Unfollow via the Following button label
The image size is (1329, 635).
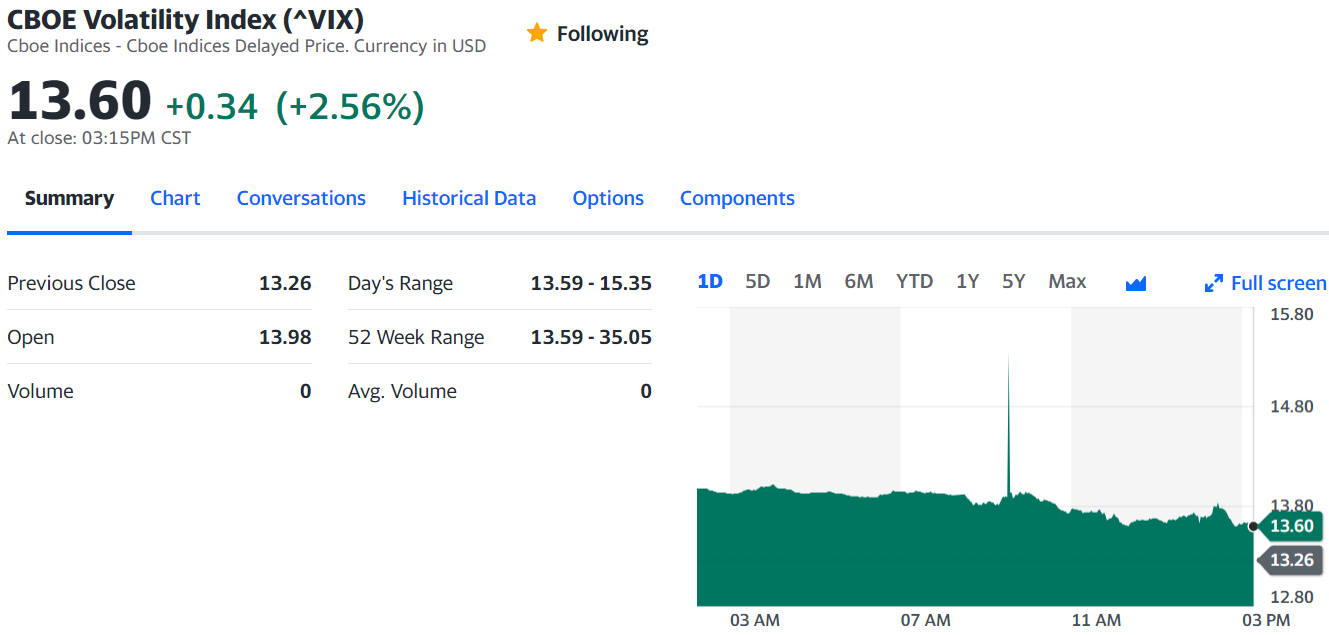click(x=602, y=34)
